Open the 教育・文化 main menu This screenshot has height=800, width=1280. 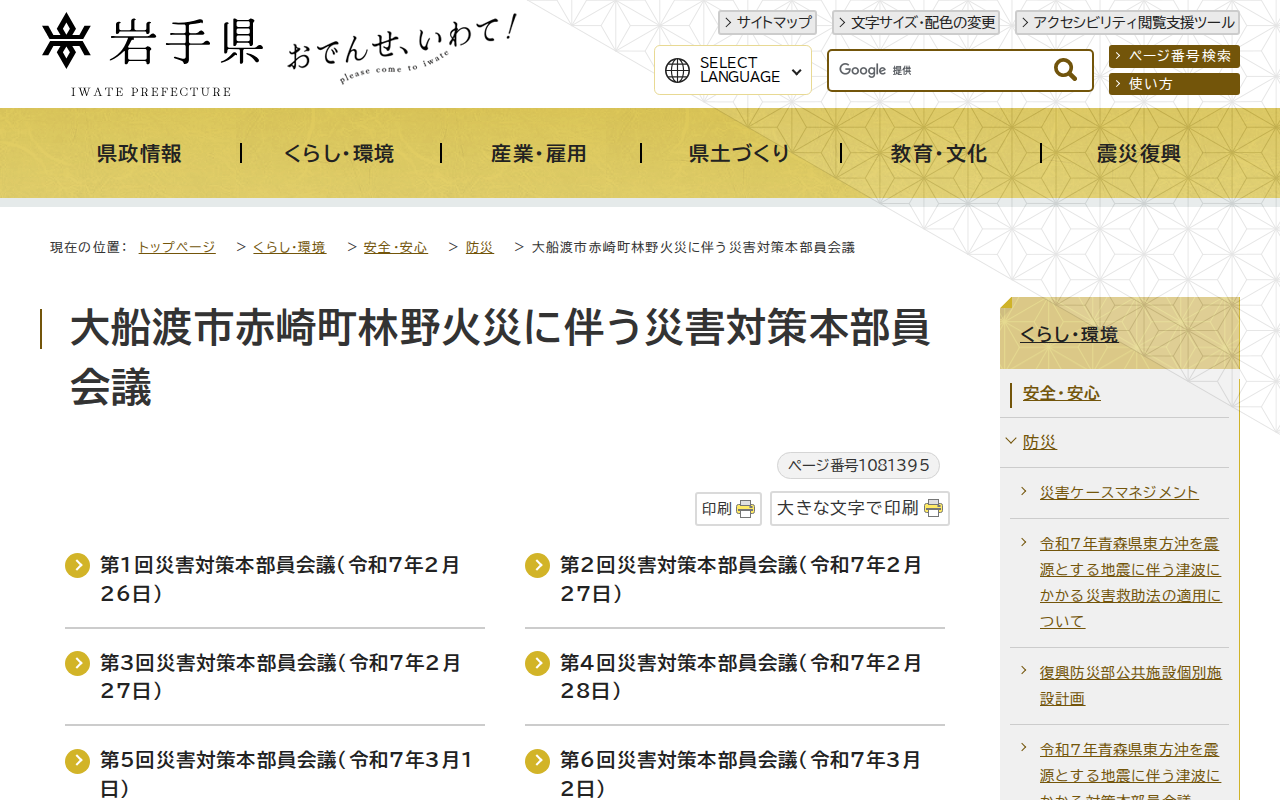[940, 154]
